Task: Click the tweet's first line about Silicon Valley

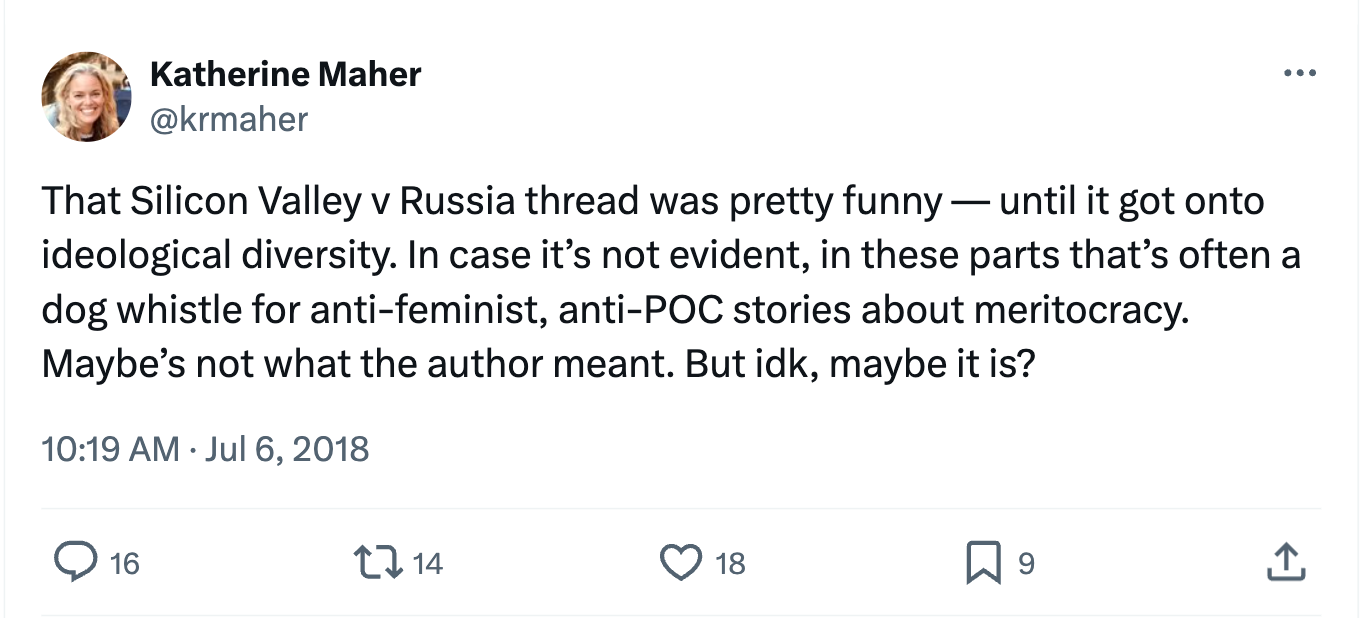Action: click(653, 202)
